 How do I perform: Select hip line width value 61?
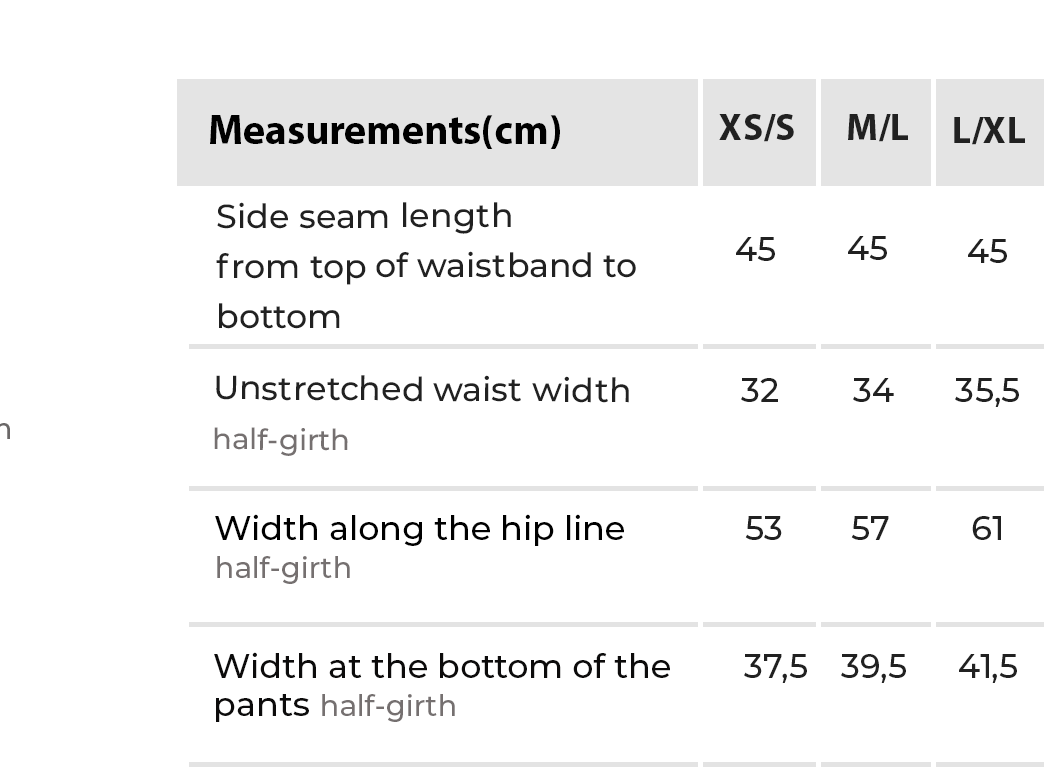click(x=987, y=528)
